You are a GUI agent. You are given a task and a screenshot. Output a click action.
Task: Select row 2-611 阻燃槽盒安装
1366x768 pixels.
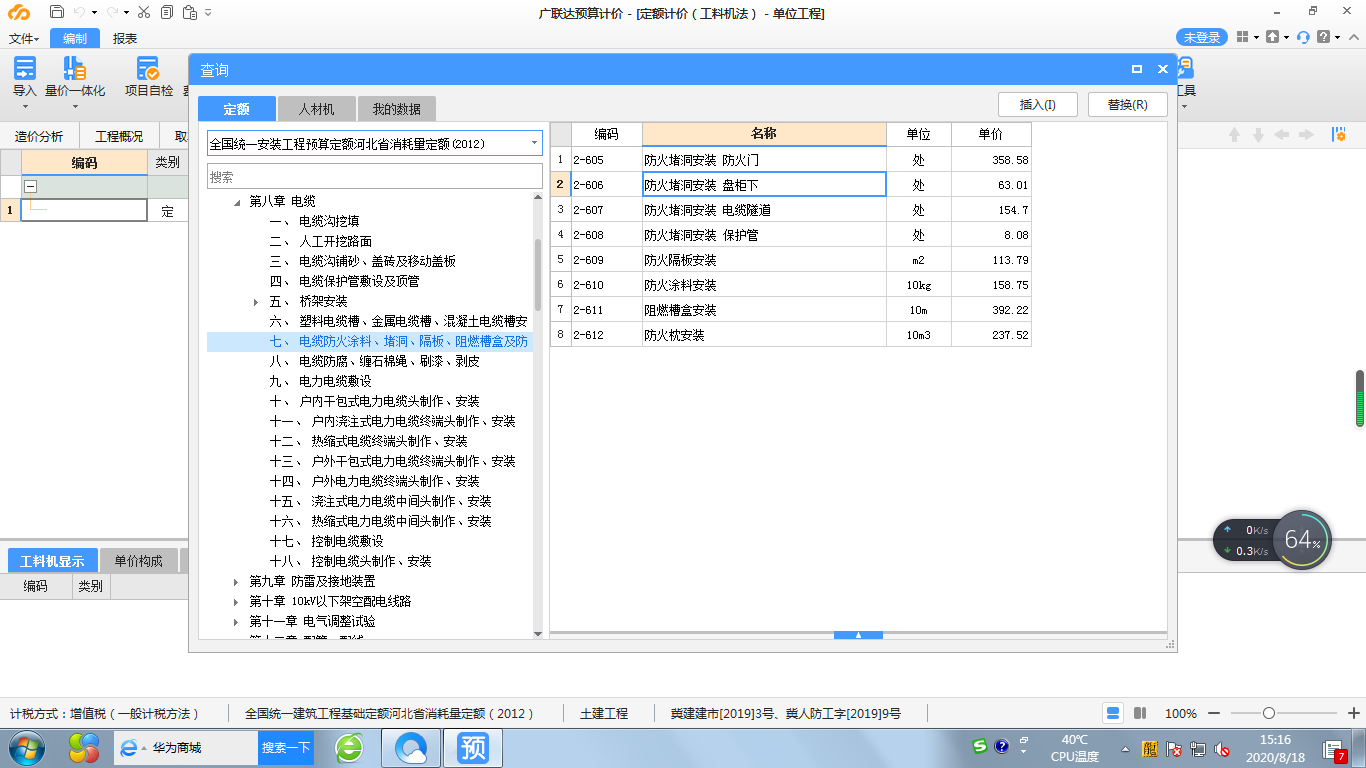point(790,310)
